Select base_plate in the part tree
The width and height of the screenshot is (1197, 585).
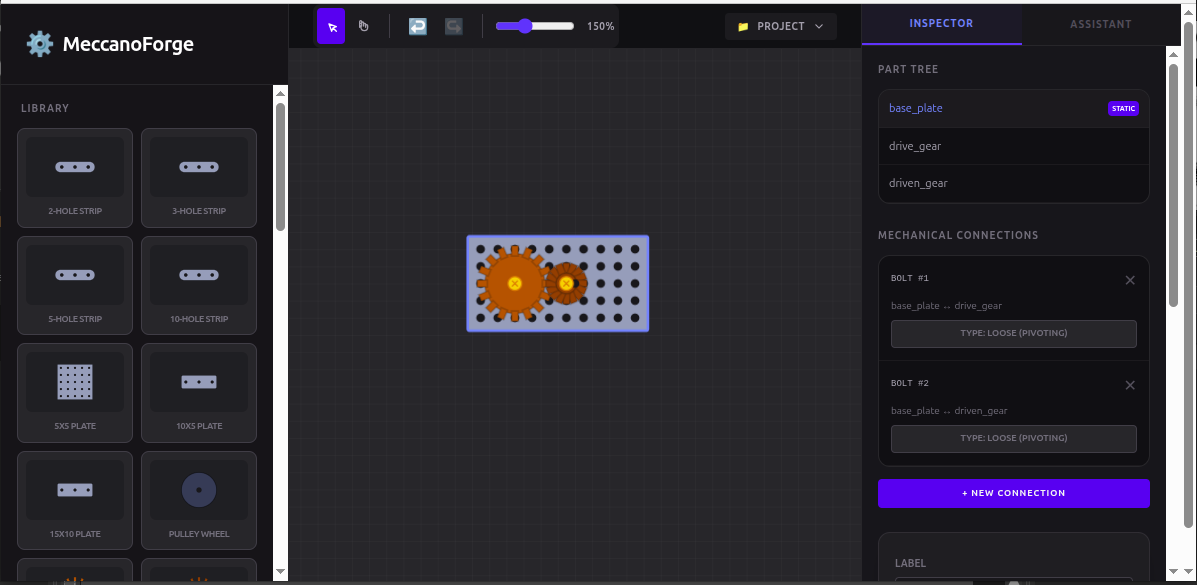(1014, 108)
